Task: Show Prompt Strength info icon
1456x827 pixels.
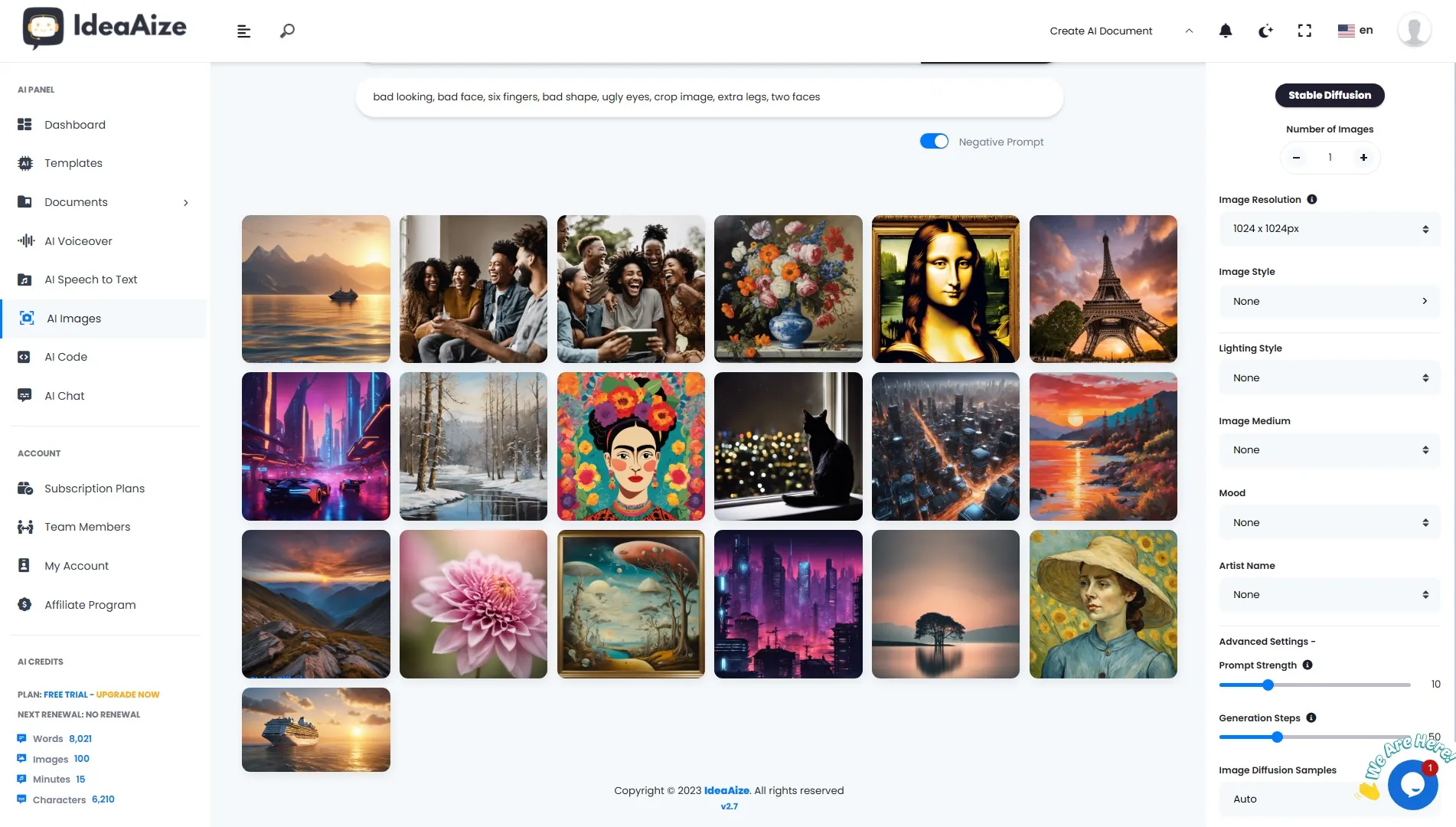Action: (x=1307, y=665)
